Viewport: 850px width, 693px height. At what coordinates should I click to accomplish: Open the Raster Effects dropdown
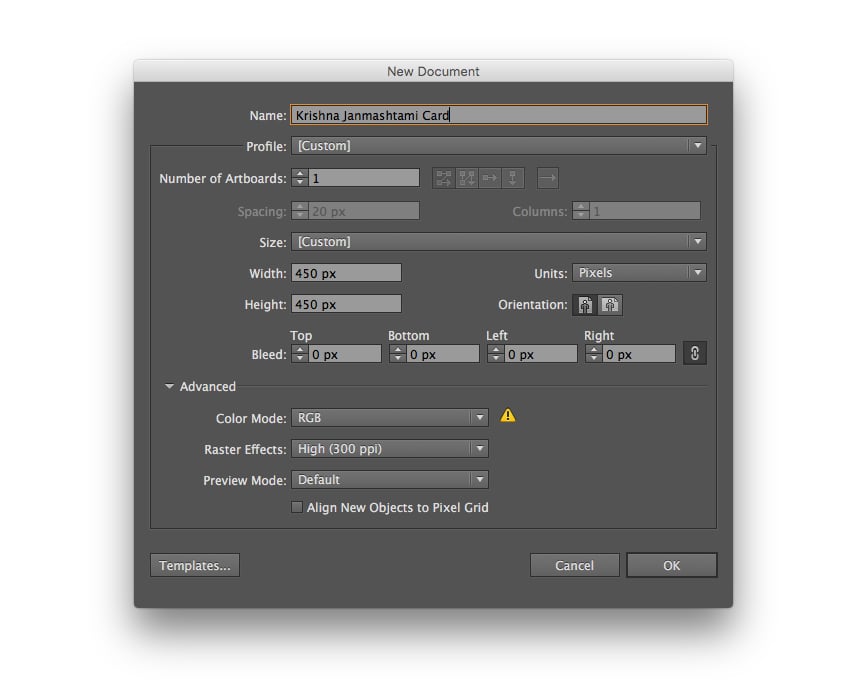(480, 449)
